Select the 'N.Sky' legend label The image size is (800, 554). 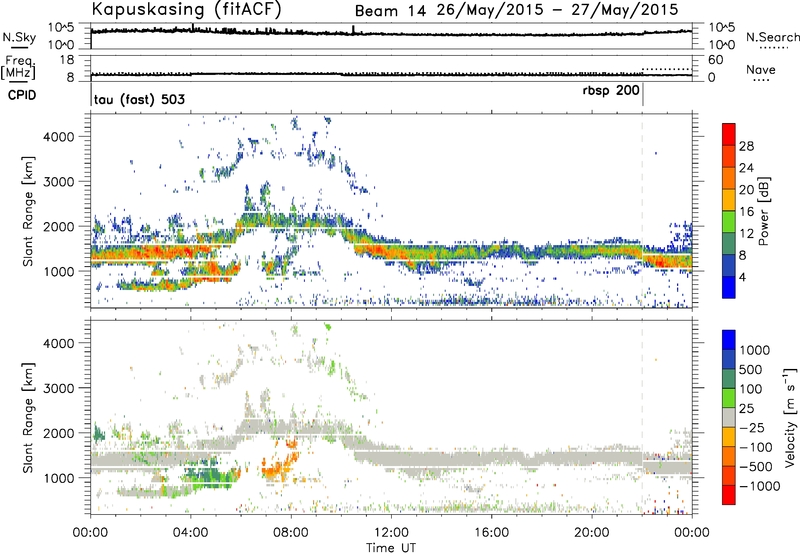19,37
